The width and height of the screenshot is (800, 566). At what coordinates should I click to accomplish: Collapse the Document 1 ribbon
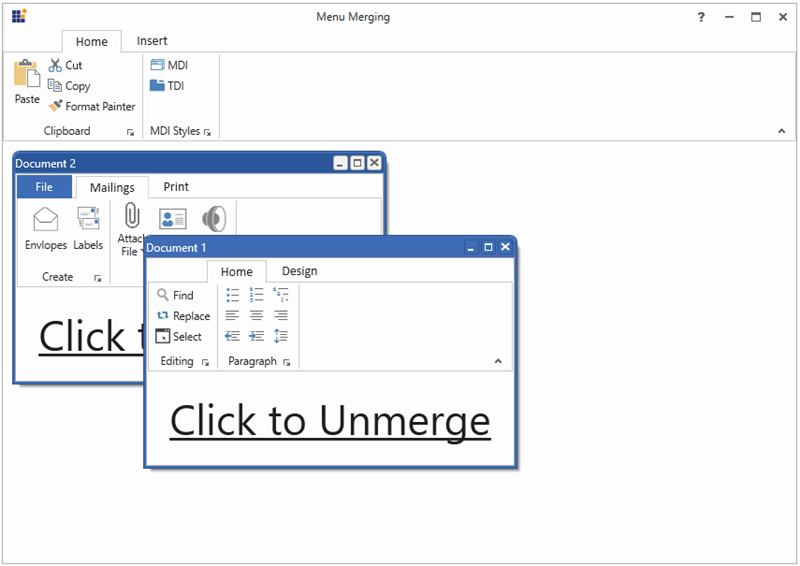click(x=498, y=362)
